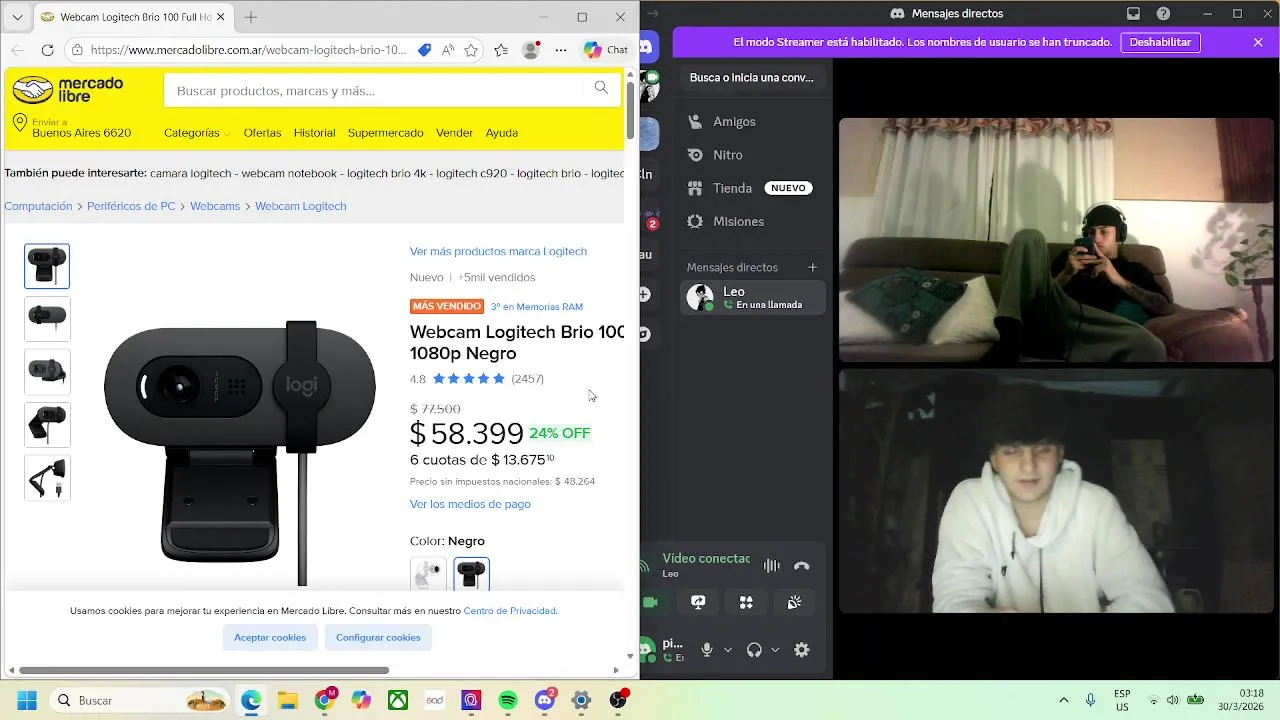The height and width of the screenshot is (720, 1280).
Task: Click the horizontal scrollbar of the page
Action: tap(203, 670)
